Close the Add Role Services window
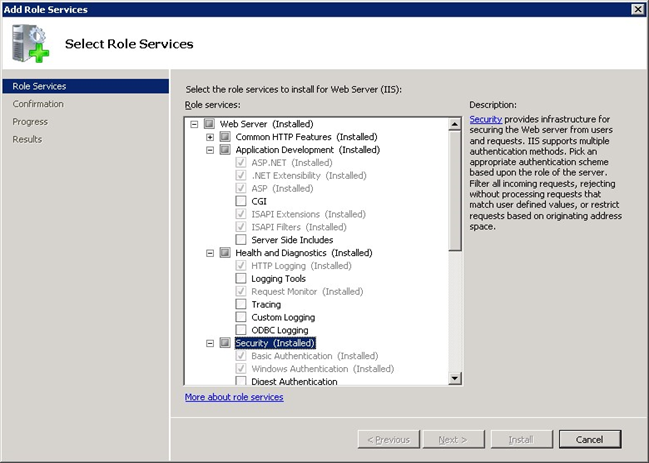649x463 pixels. (638, 9)
